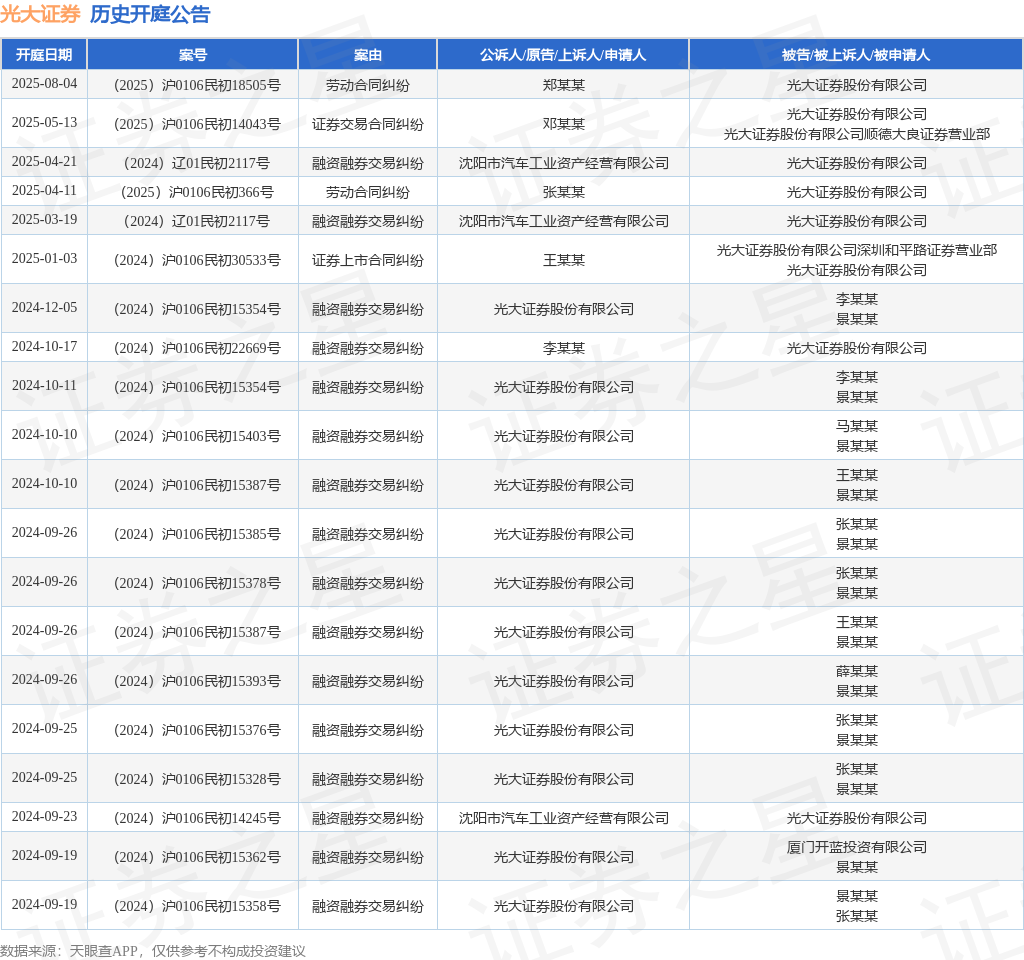Click the 光大证券 title text
1024x960 pixels.
tap(40, 14)
